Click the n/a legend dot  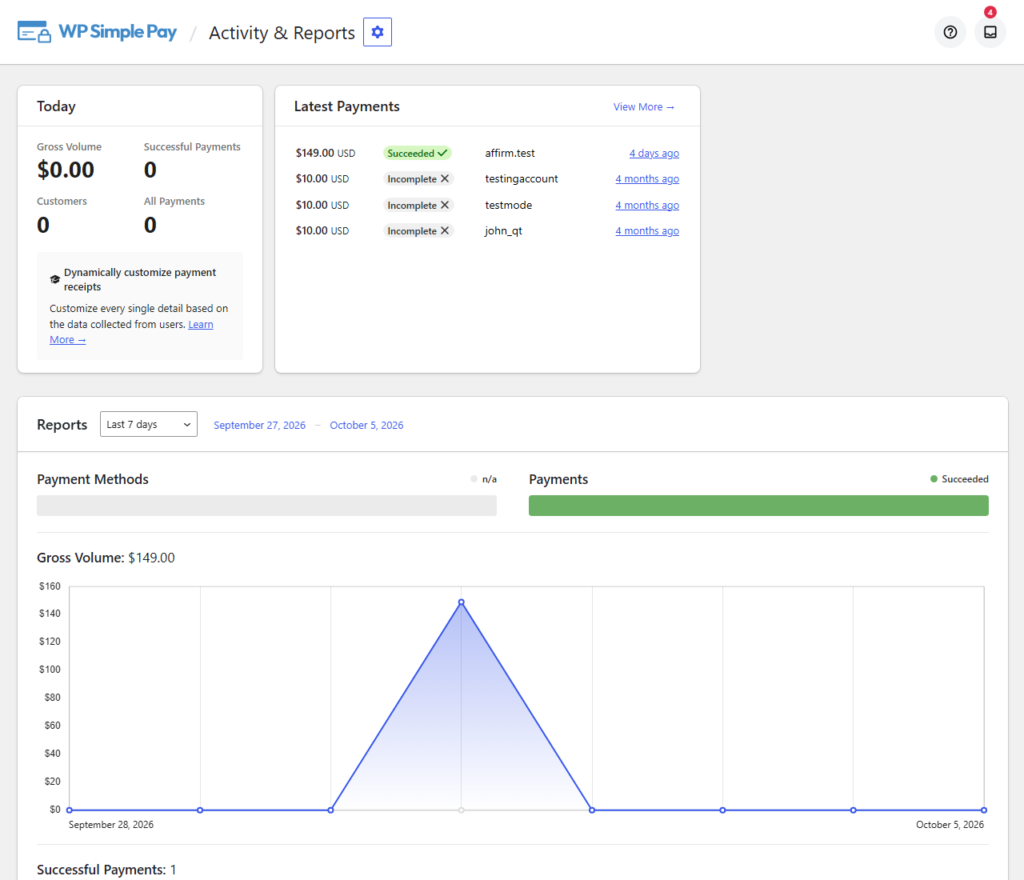point(473,479)
